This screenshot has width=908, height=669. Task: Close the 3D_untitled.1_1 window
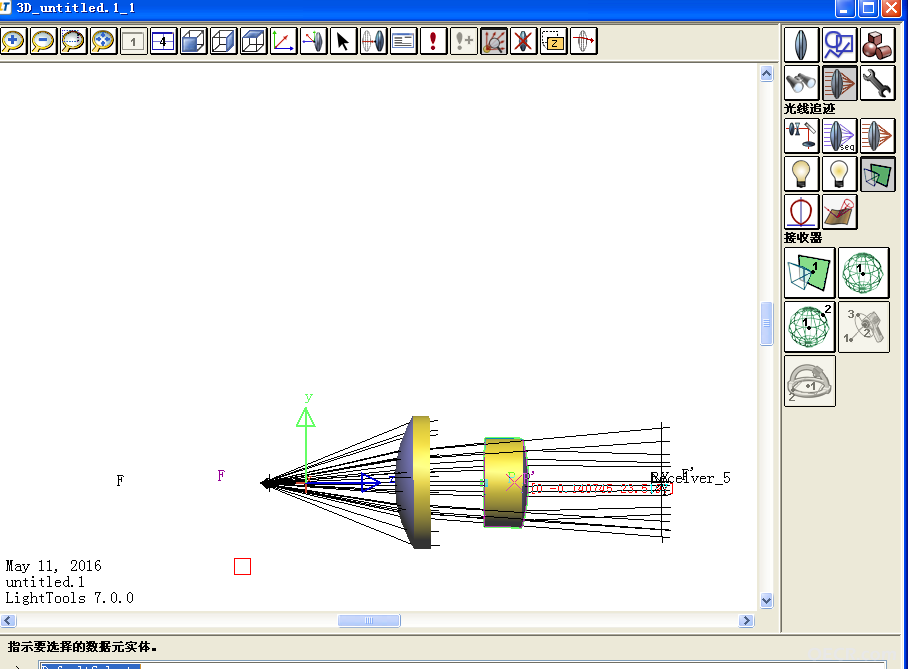coord(892,8)
